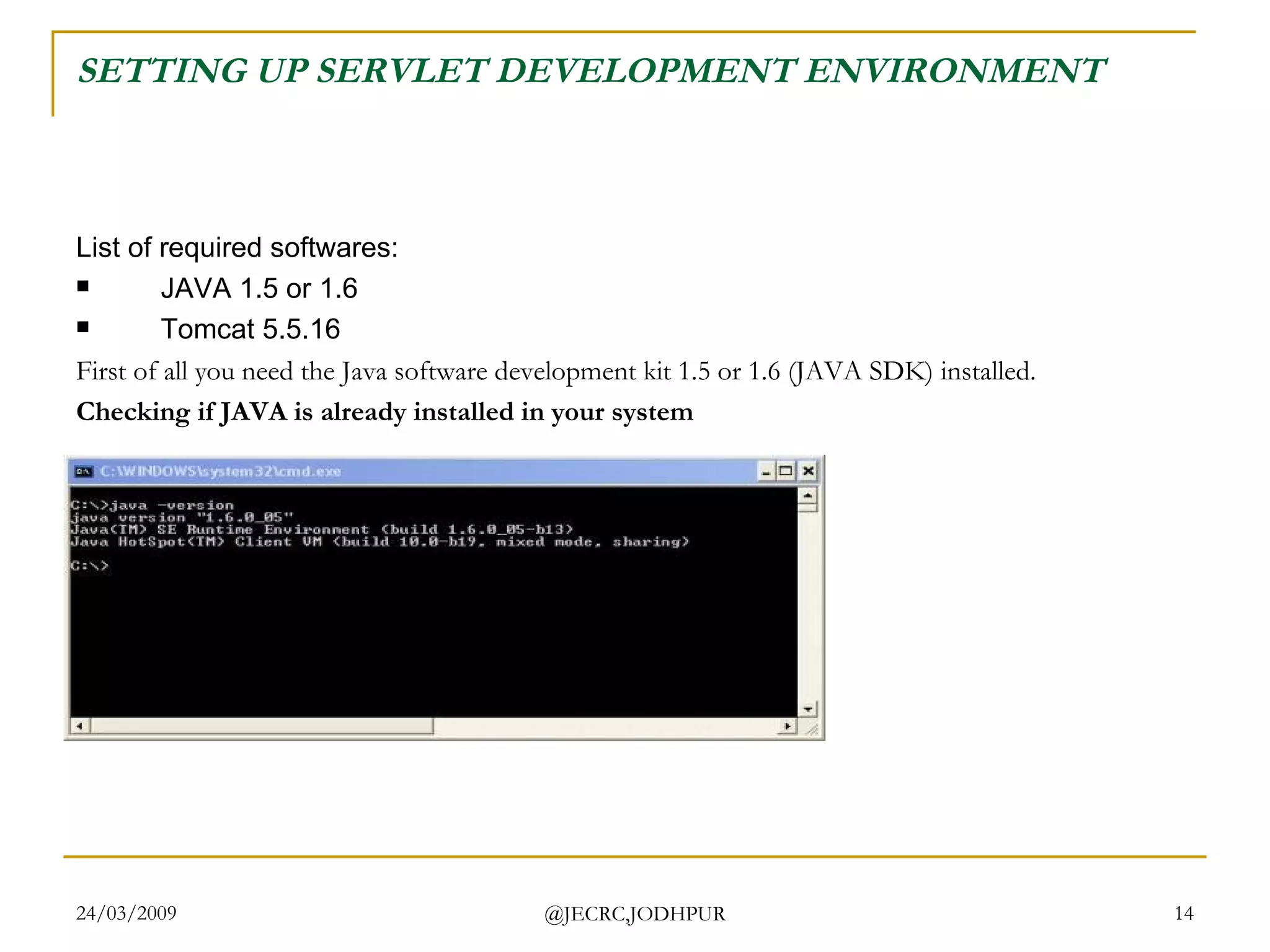This screenshot has width=1270, height=952.
Task: Close the cmd.exe window
Action: pos(808,472)
